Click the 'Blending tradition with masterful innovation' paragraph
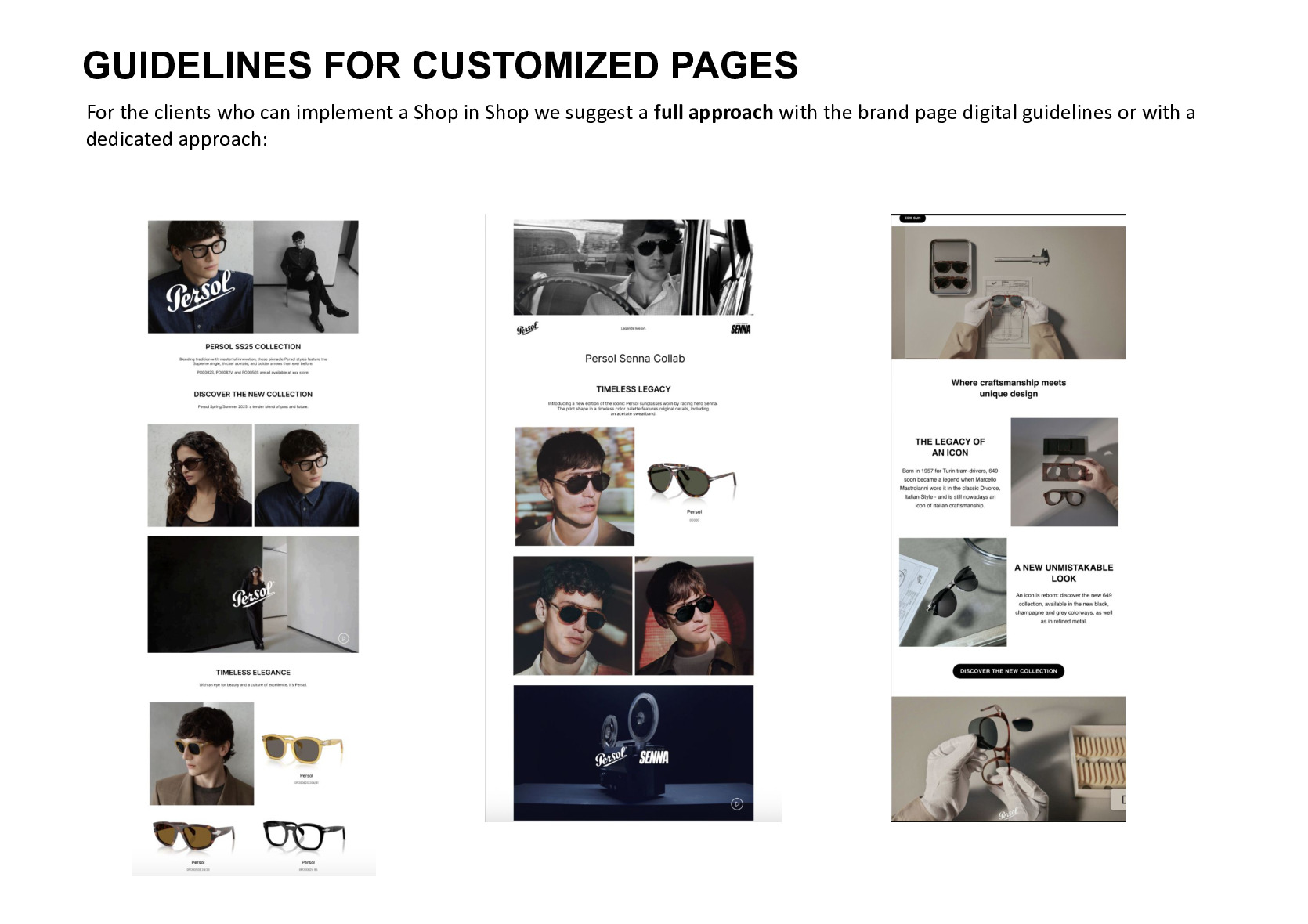 [x=253, y=362]
